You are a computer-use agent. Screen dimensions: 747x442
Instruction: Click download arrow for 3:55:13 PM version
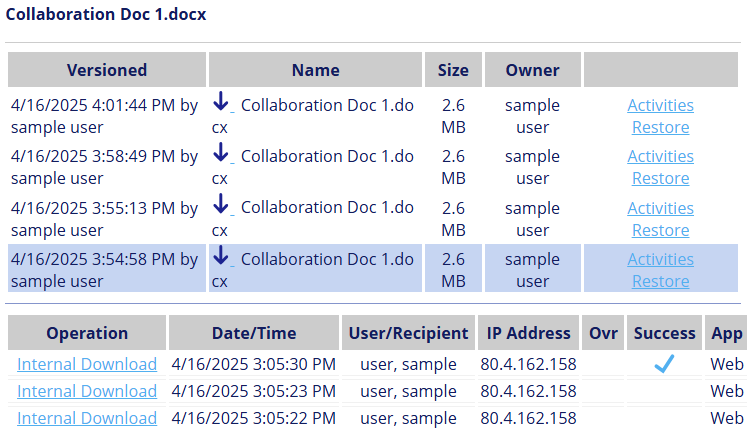point(222,205)
